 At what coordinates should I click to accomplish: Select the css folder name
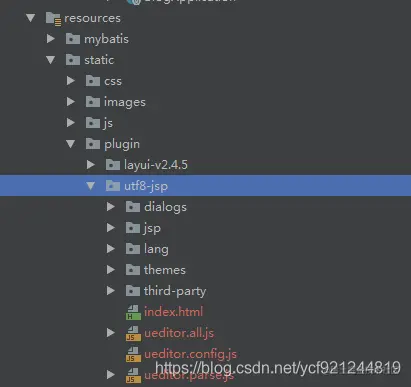(113, 81)
